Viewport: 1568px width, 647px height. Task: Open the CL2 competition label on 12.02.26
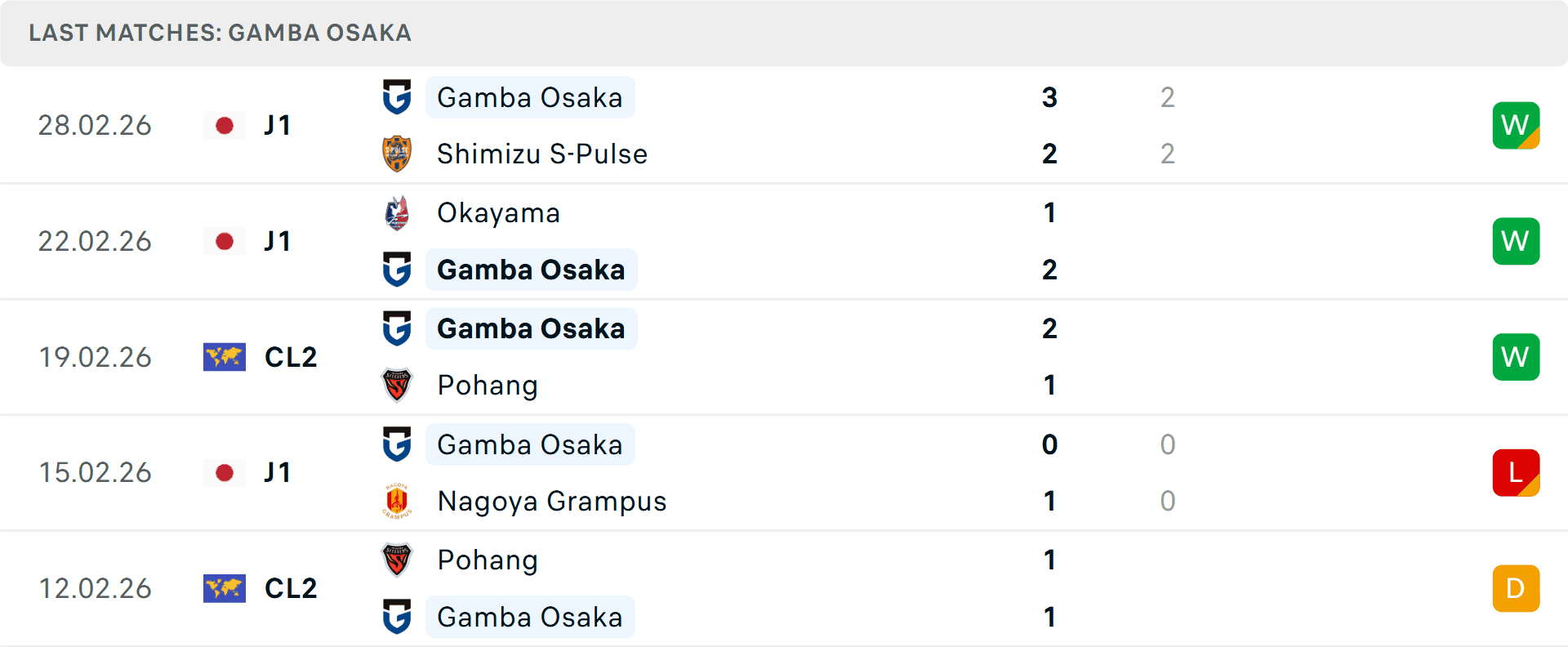291,587
